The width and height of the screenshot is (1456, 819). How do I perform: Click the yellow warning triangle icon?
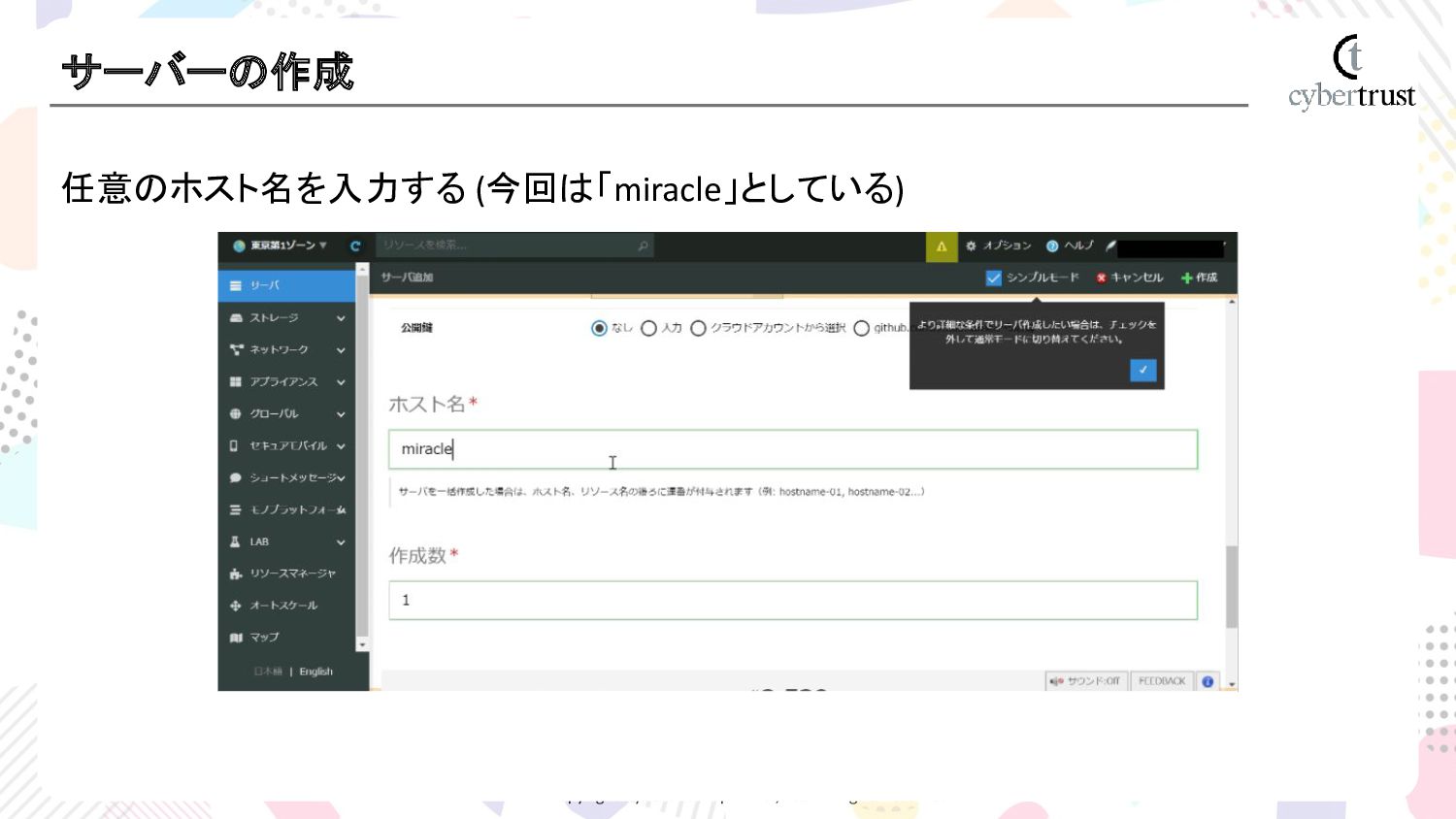click(941, 246)
